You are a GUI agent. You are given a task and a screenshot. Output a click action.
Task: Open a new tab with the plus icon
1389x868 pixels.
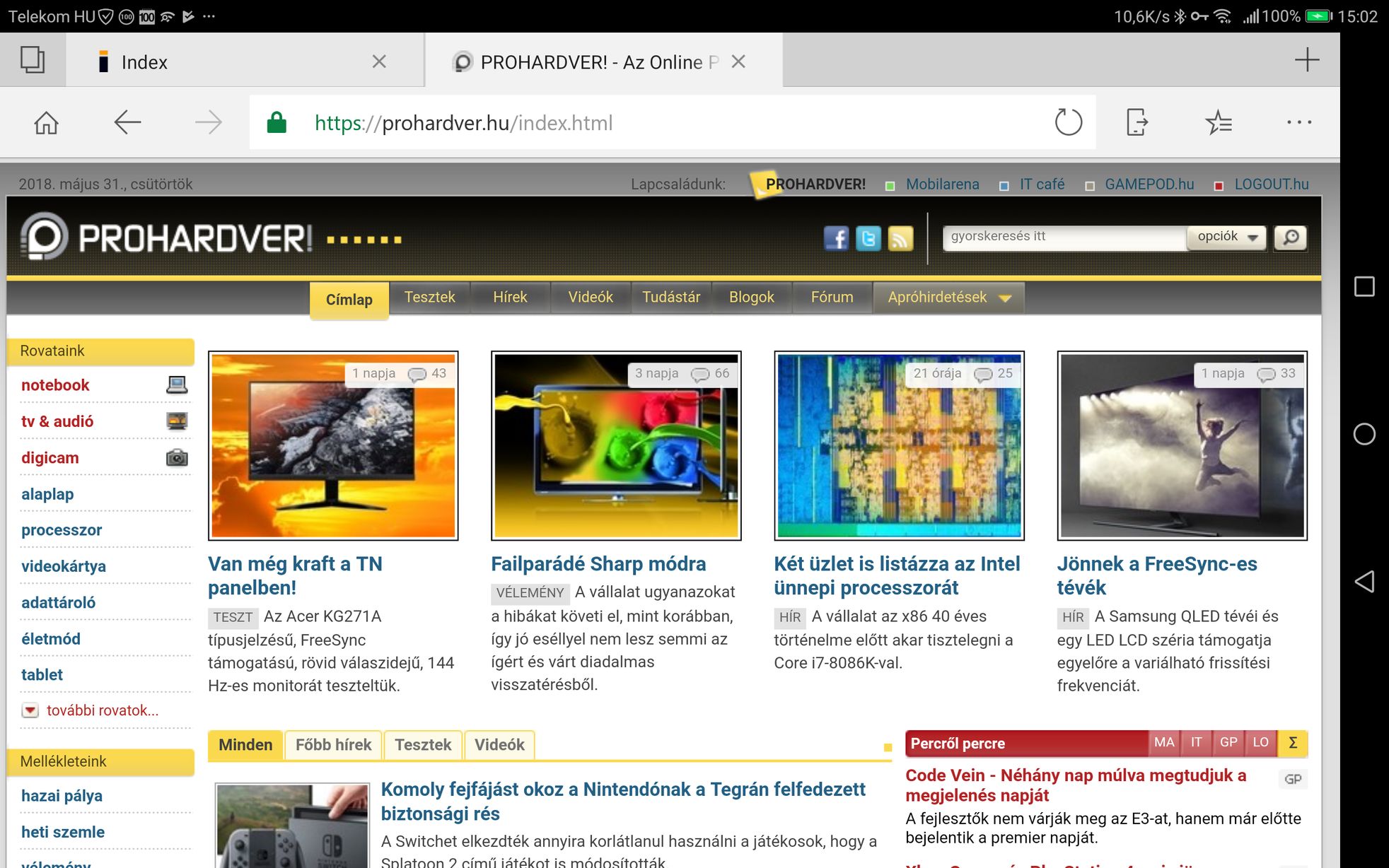tap(1307, 60)
